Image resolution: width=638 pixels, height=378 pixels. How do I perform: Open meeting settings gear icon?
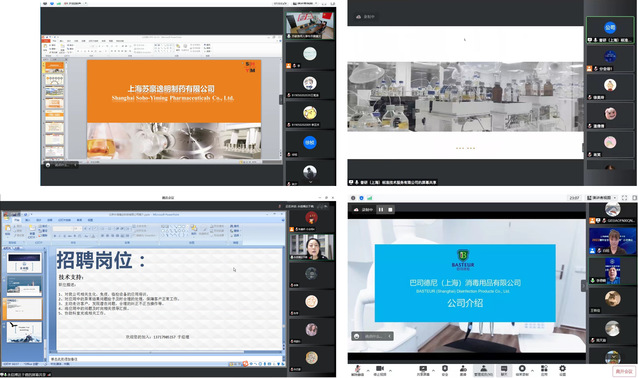coord(562,370)
